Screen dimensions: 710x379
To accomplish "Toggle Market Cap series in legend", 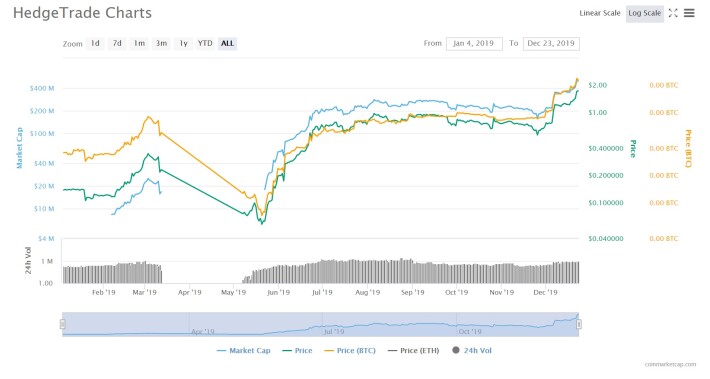I will 244,350.
